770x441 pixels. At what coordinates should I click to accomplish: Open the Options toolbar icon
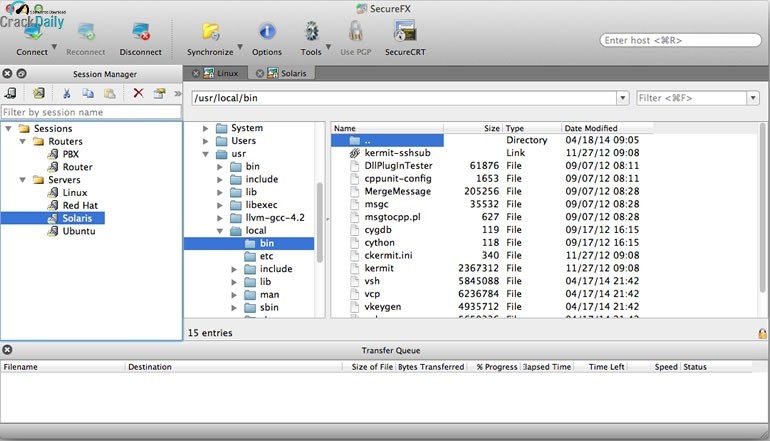(x=267, y=32)
